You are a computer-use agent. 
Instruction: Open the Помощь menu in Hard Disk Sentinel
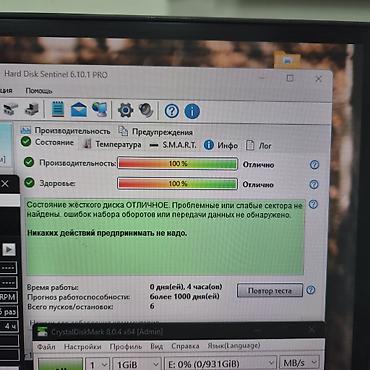tap(39, 91)
